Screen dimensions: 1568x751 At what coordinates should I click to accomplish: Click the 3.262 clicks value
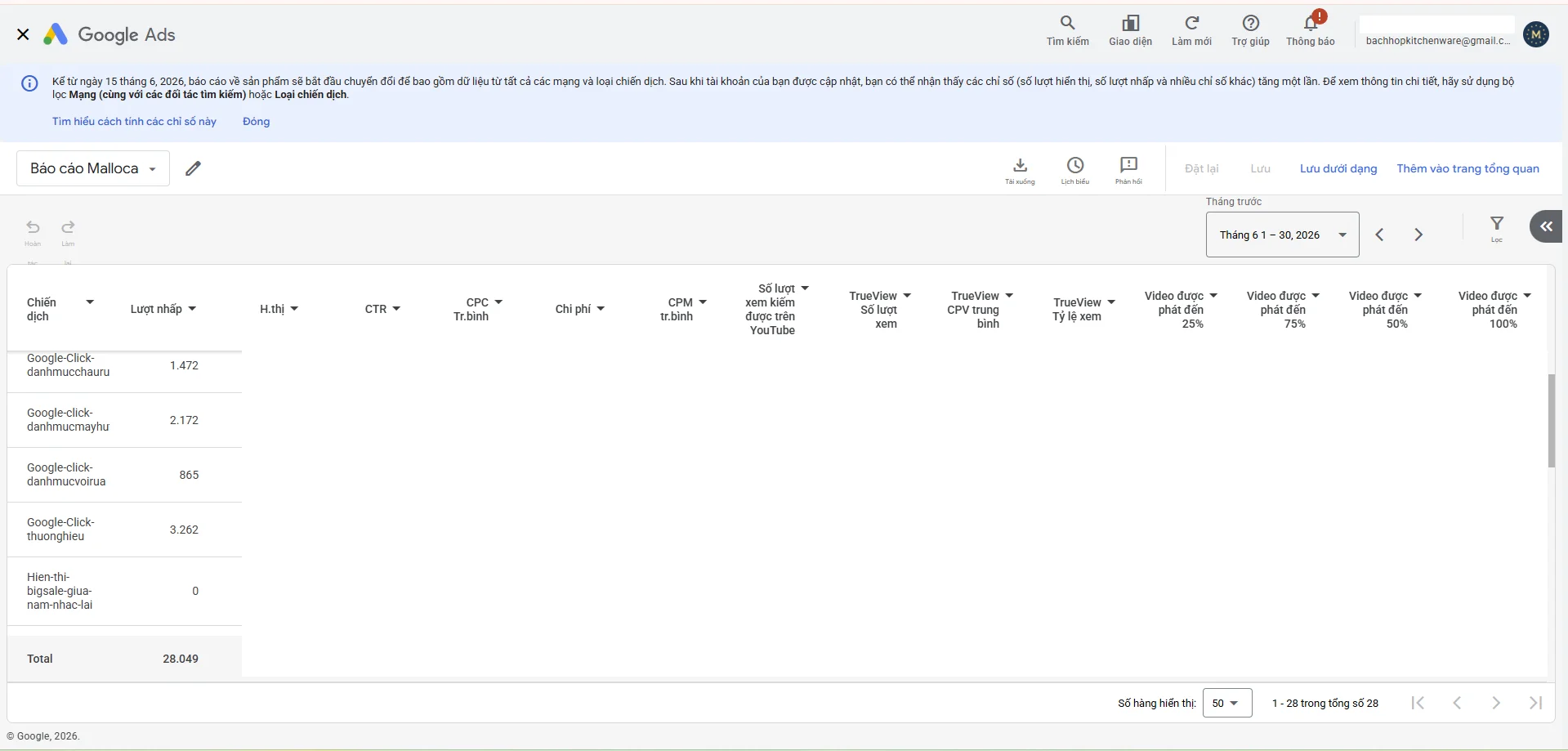pyautogui.click(x=184, y=530)
